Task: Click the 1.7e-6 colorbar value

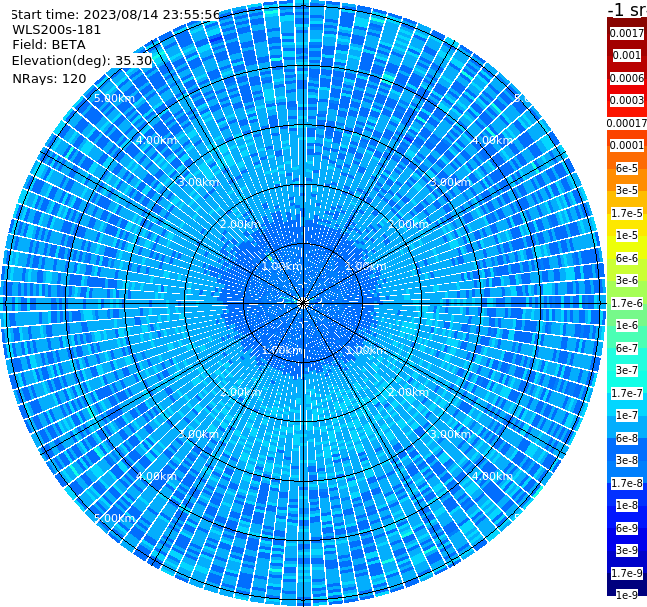Action: [x=627, y=303]
